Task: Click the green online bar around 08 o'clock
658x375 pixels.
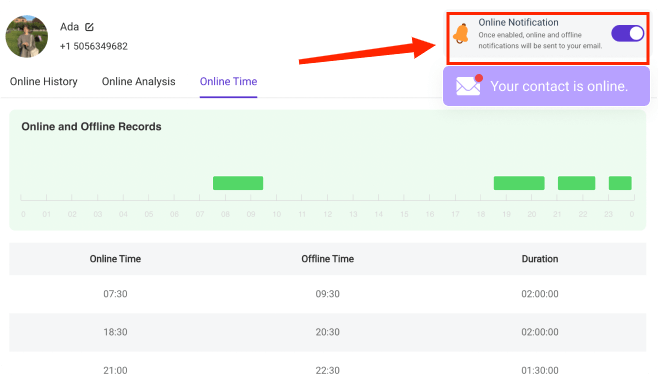Action: [238, 183]
